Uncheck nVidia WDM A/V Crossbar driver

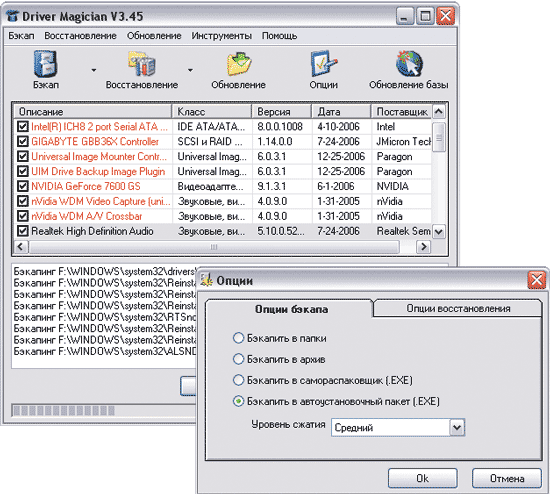23,216
